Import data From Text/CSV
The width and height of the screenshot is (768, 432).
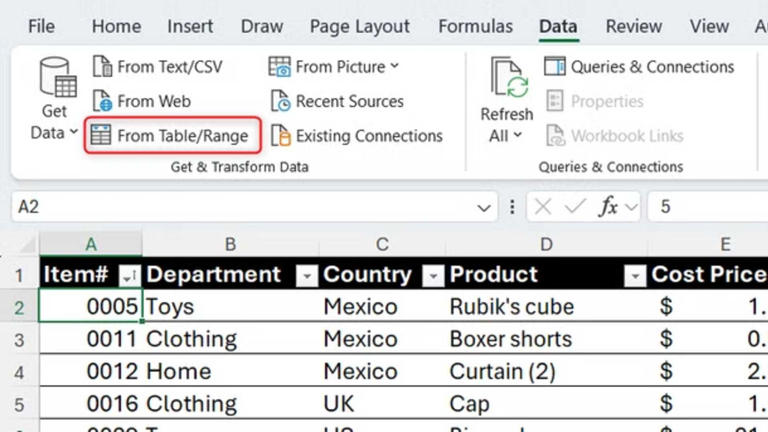157,67
